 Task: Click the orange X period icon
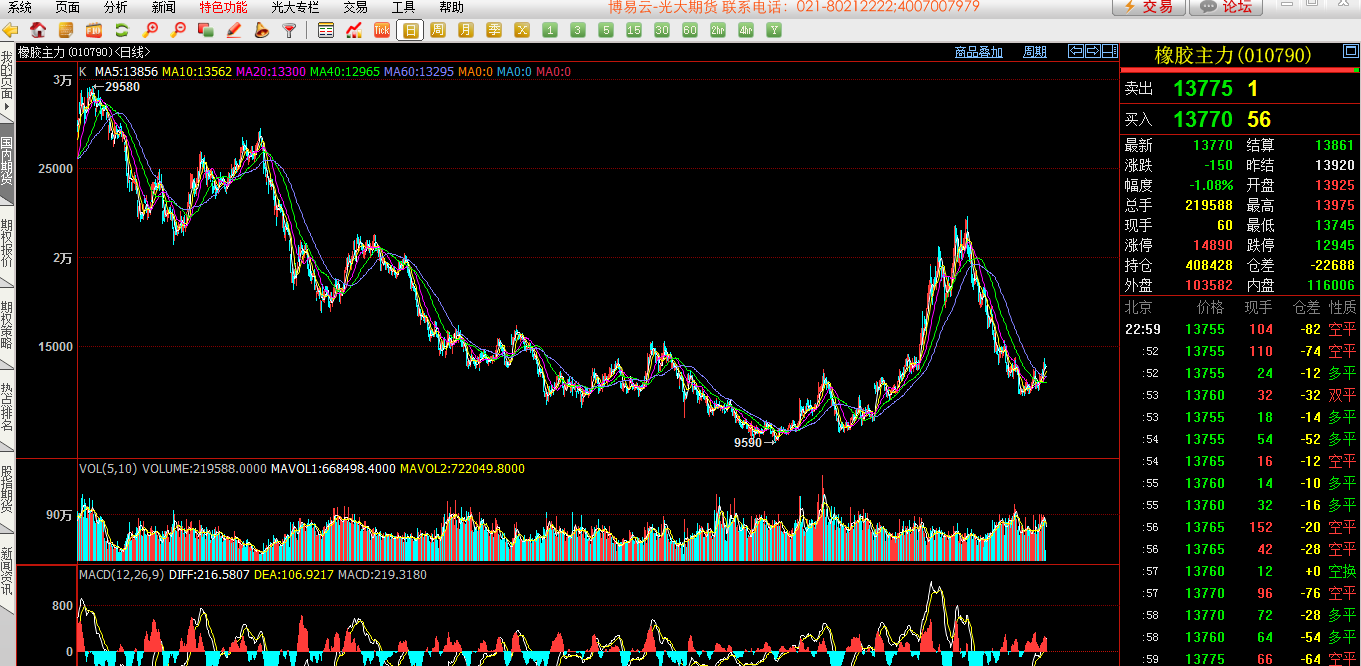pyautogui.click(x=522, y=30)
